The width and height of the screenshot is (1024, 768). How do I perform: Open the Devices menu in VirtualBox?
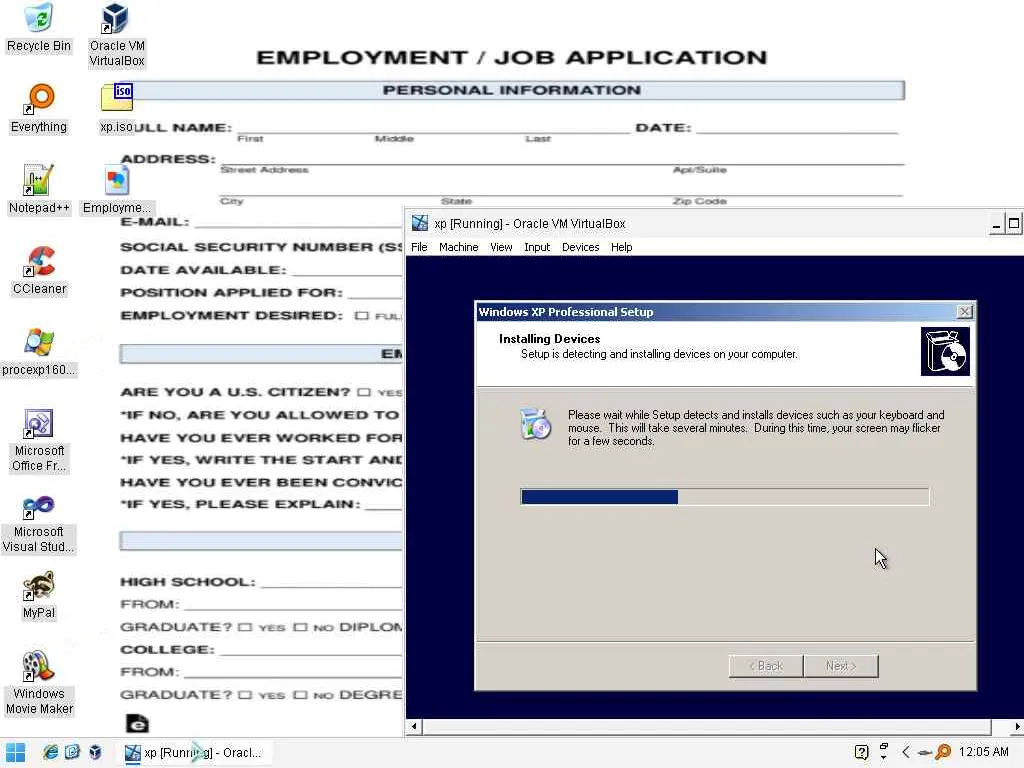coord(580,247)
